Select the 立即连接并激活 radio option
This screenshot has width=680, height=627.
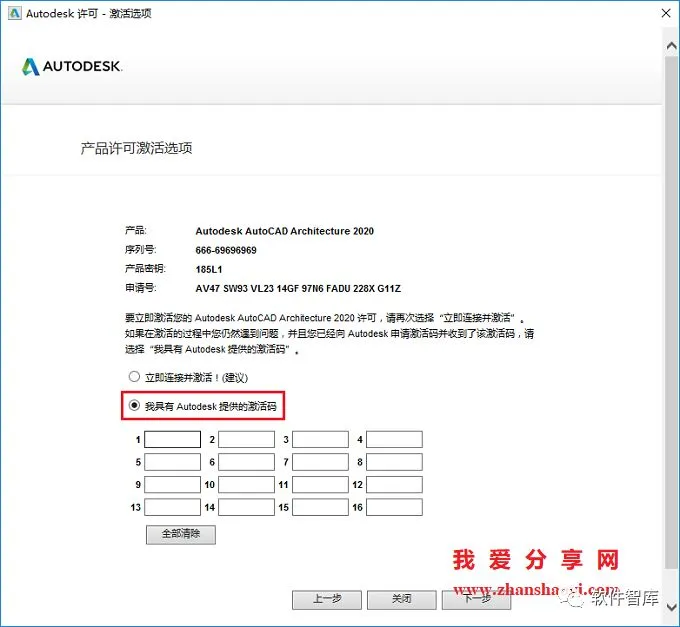coord(134,376)
